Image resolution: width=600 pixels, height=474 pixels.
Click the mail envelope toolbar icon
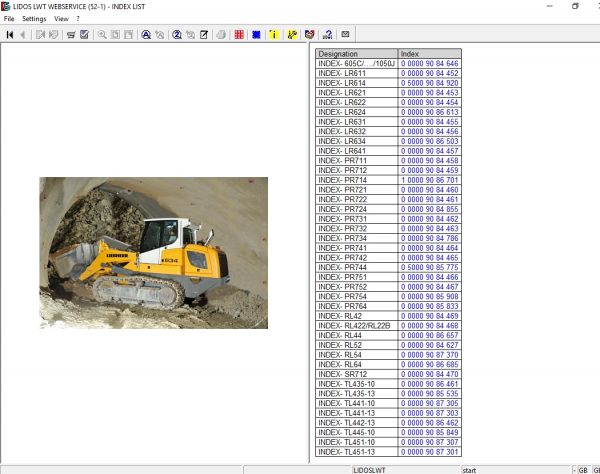click(x=345, y=34)
